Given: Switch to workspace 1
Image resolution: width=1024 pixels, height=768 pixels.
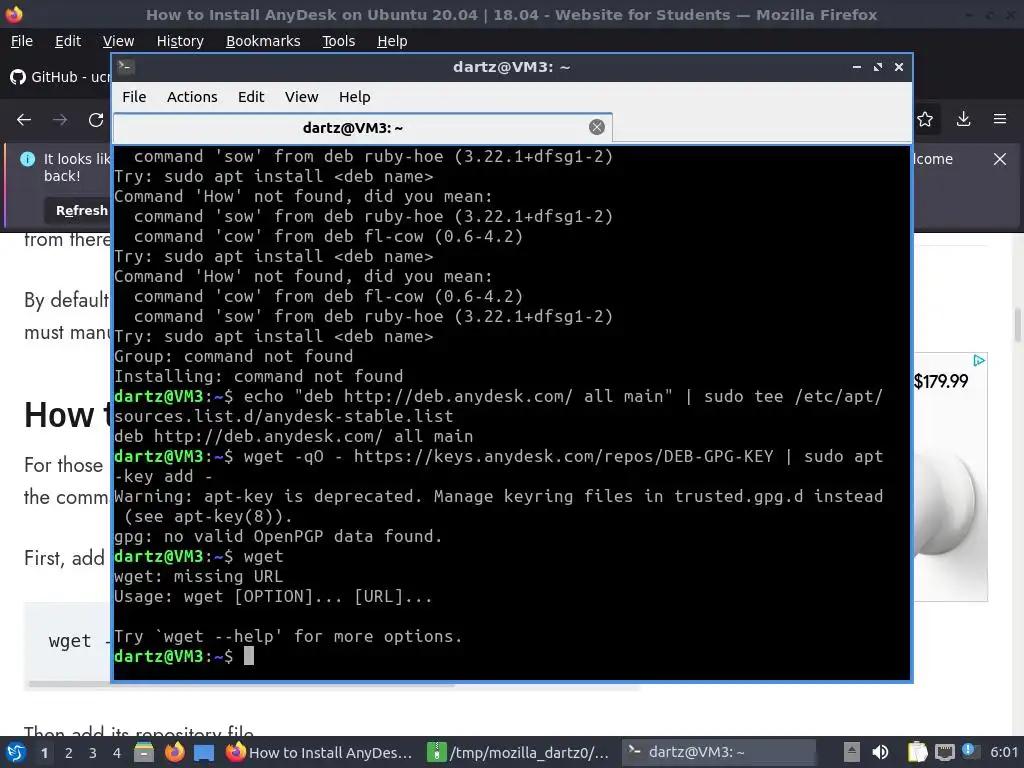Looking at the screenshot, I should 44,753.
